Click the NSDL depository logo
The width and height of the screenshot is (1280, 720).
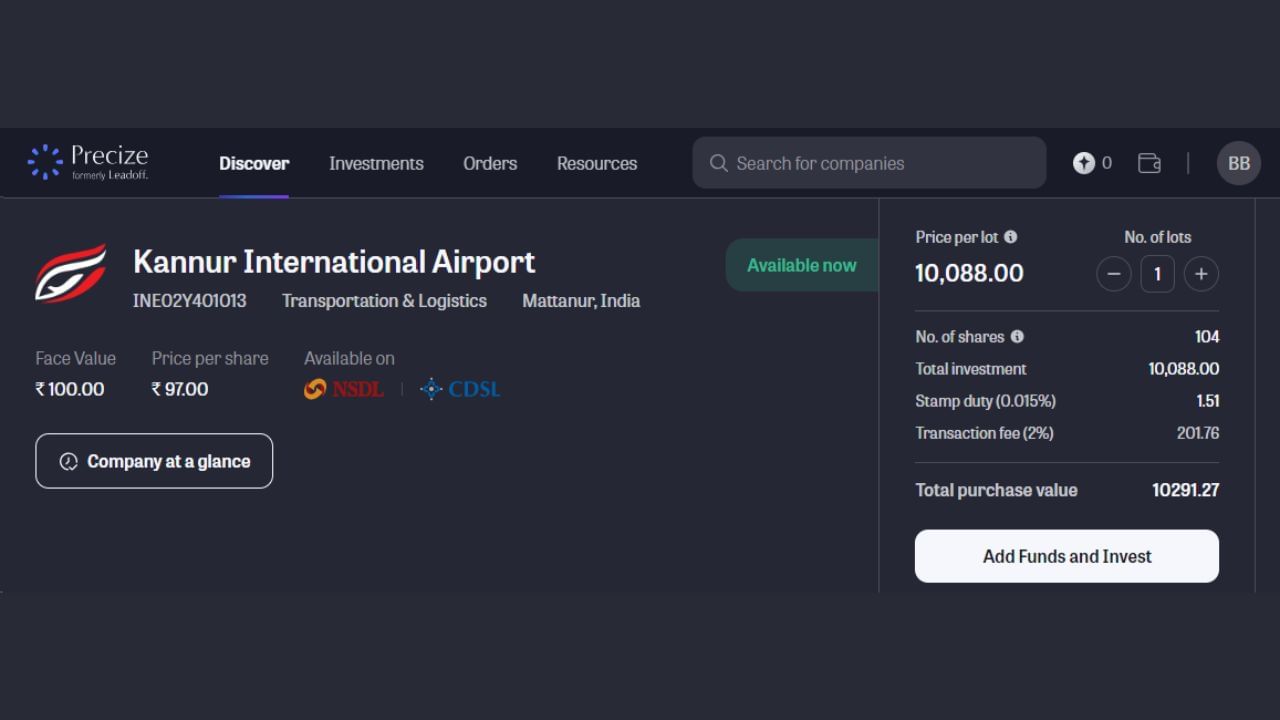pos(344,389)
